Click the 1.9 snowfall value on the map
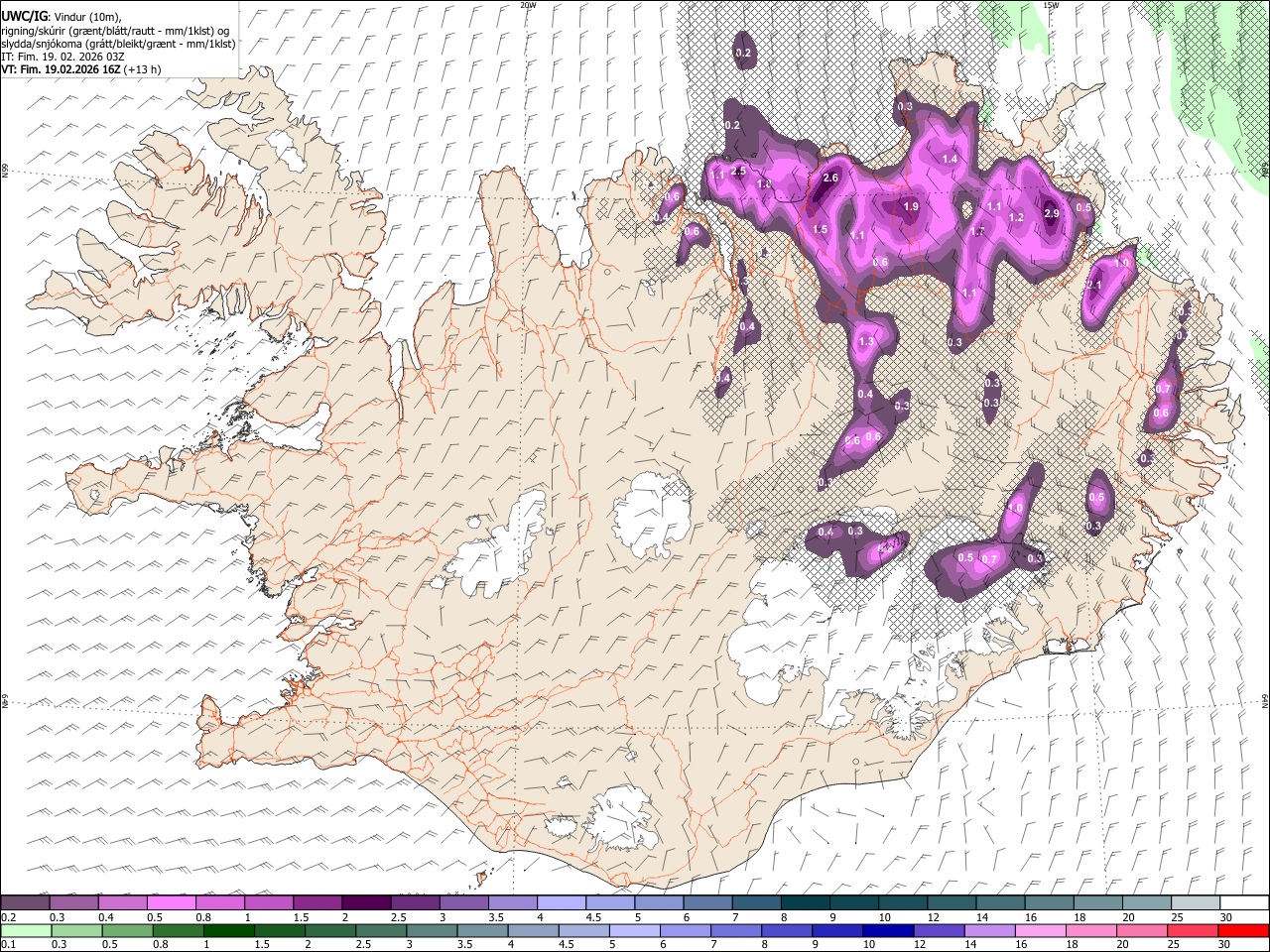Image resolution: width=1270 pixels, height=952 pixels. pyautogui.click(x=911, y=206)
